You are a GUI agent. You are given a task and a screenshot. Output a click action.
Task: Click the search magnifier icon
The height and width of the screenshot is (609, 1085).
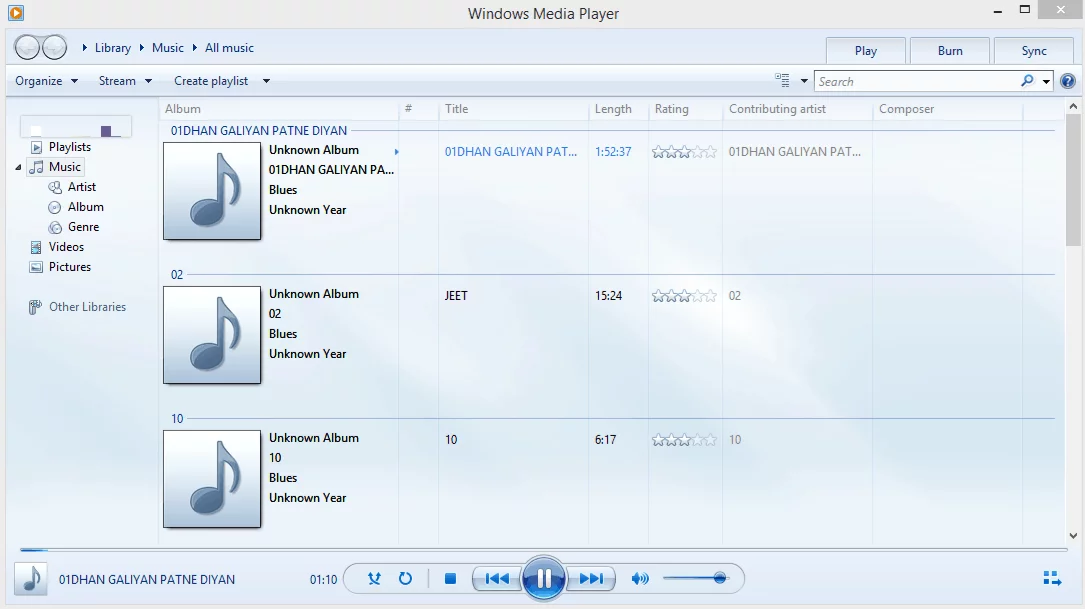click(1028, 81)
